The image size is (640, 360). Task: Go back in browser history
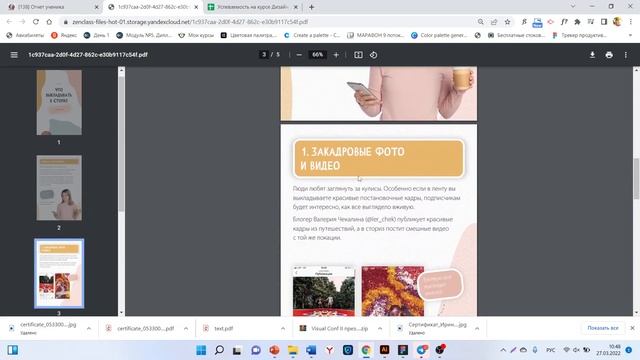[x=9, y=22]
